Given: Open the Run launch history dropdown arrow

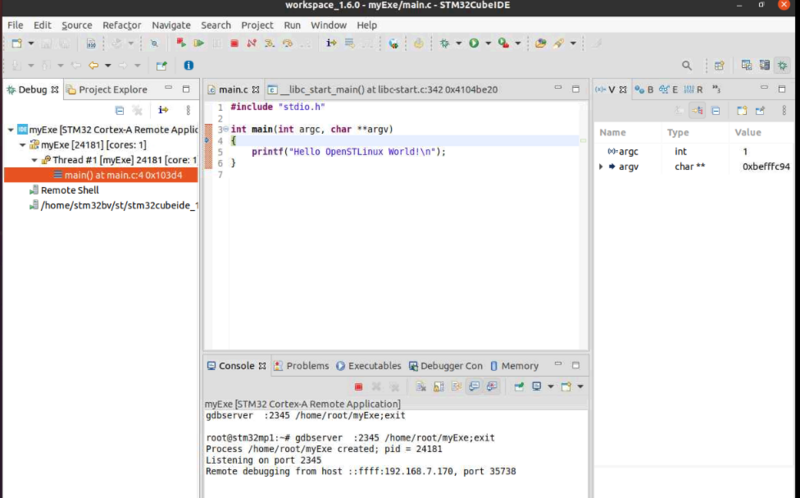Looking at the screenshot, I should (488, 43).
